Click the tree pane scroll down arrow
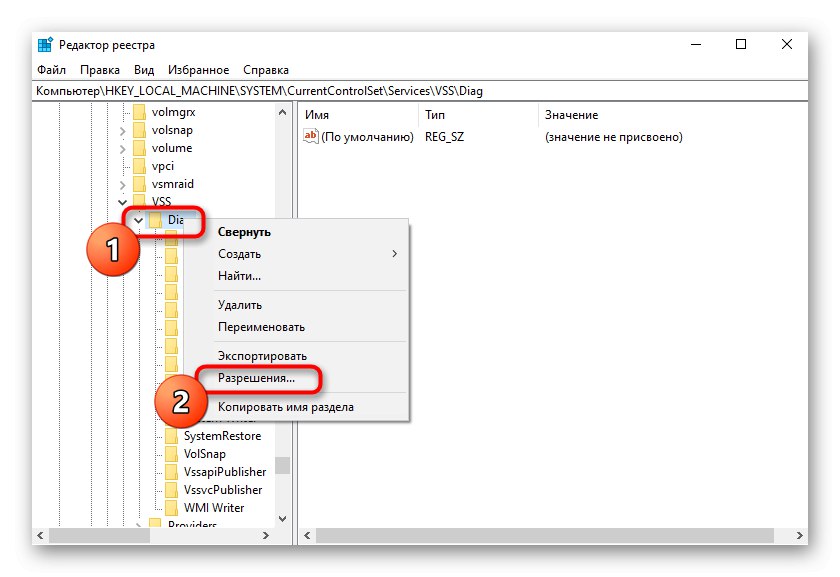The image size is (840, 577). [282, 519]
